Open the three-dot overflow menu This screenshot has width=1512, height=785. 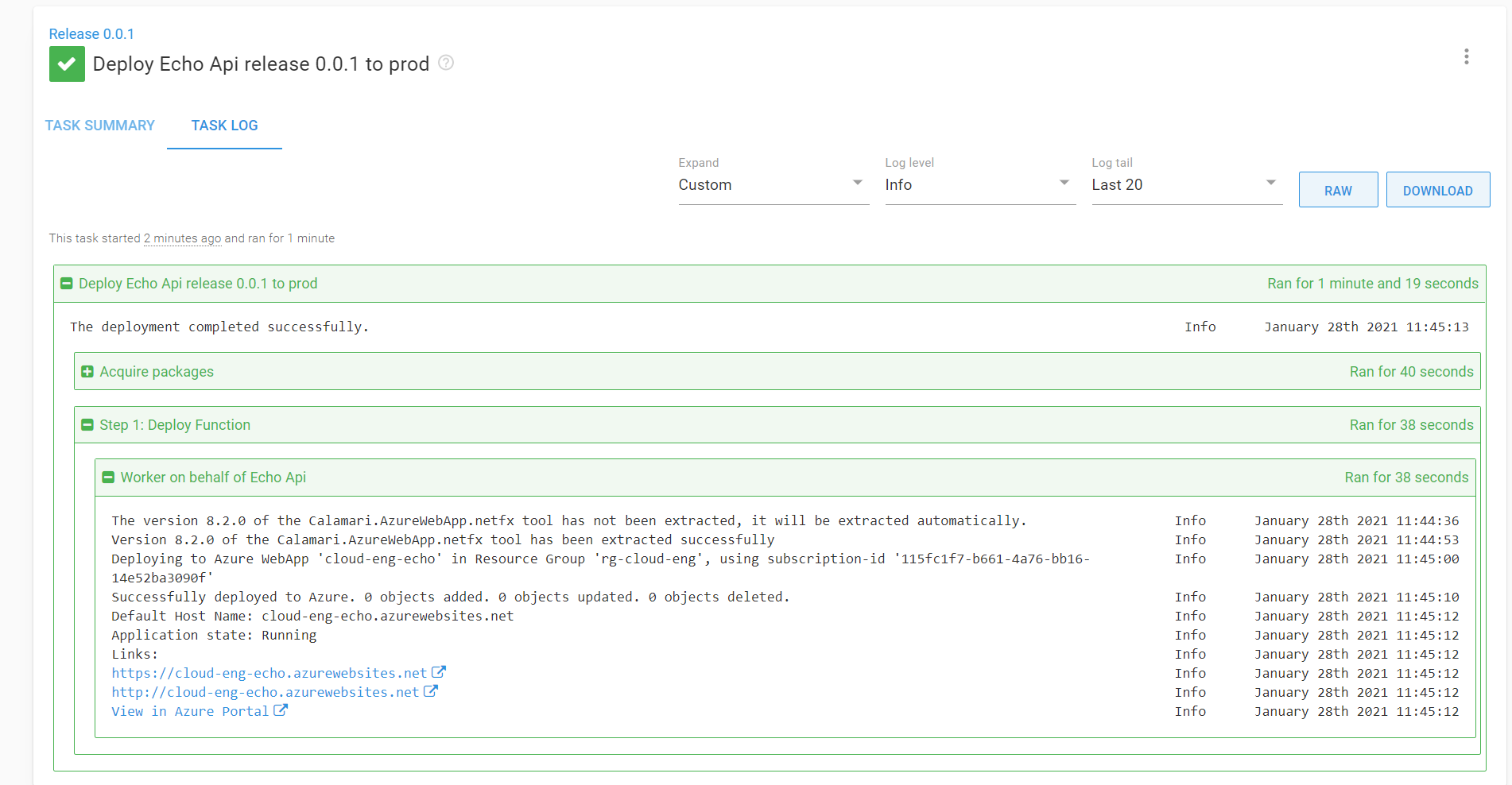click(1466, 56)
